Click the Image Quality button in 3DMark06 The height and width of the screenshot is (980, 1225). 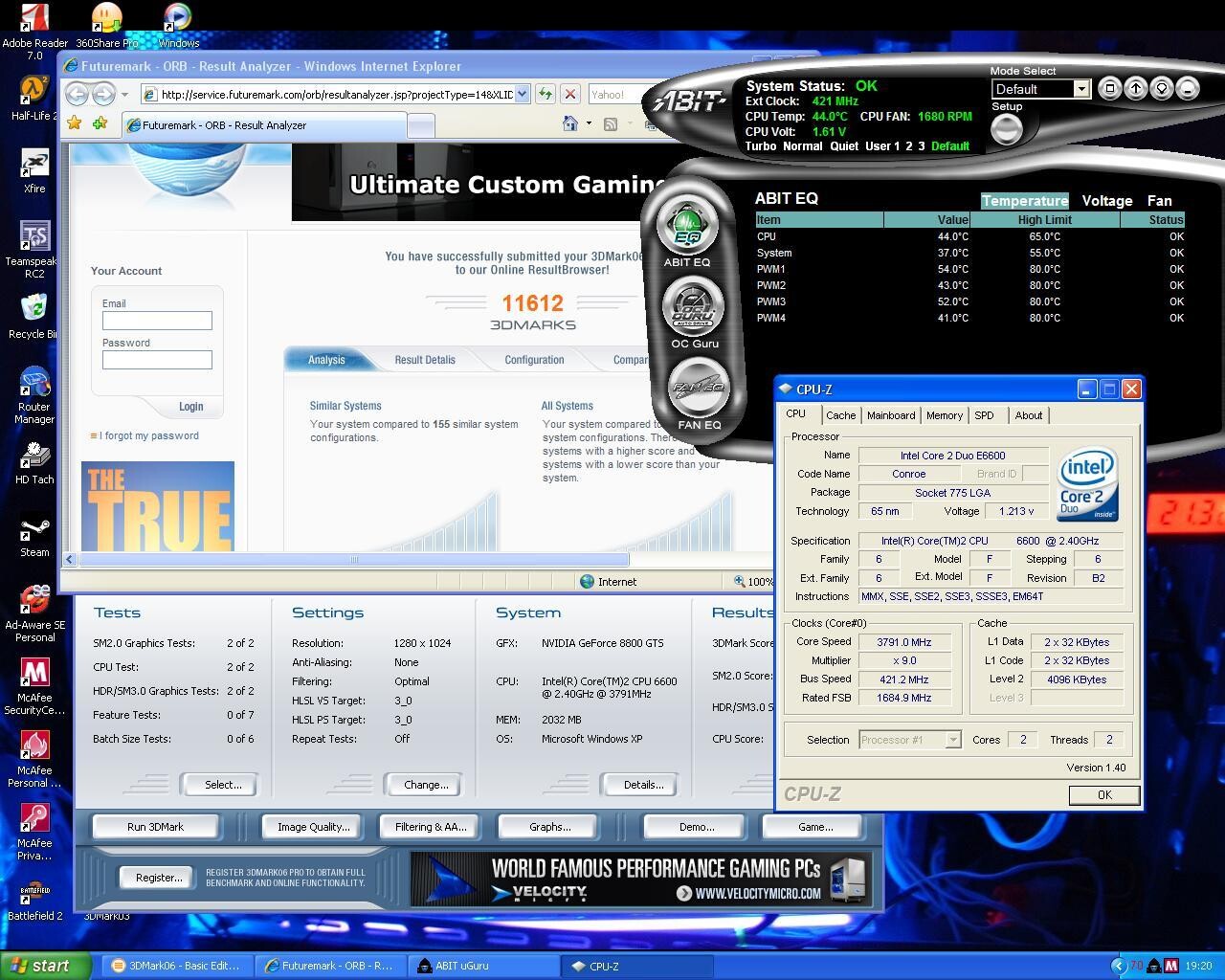pos(313,827)
